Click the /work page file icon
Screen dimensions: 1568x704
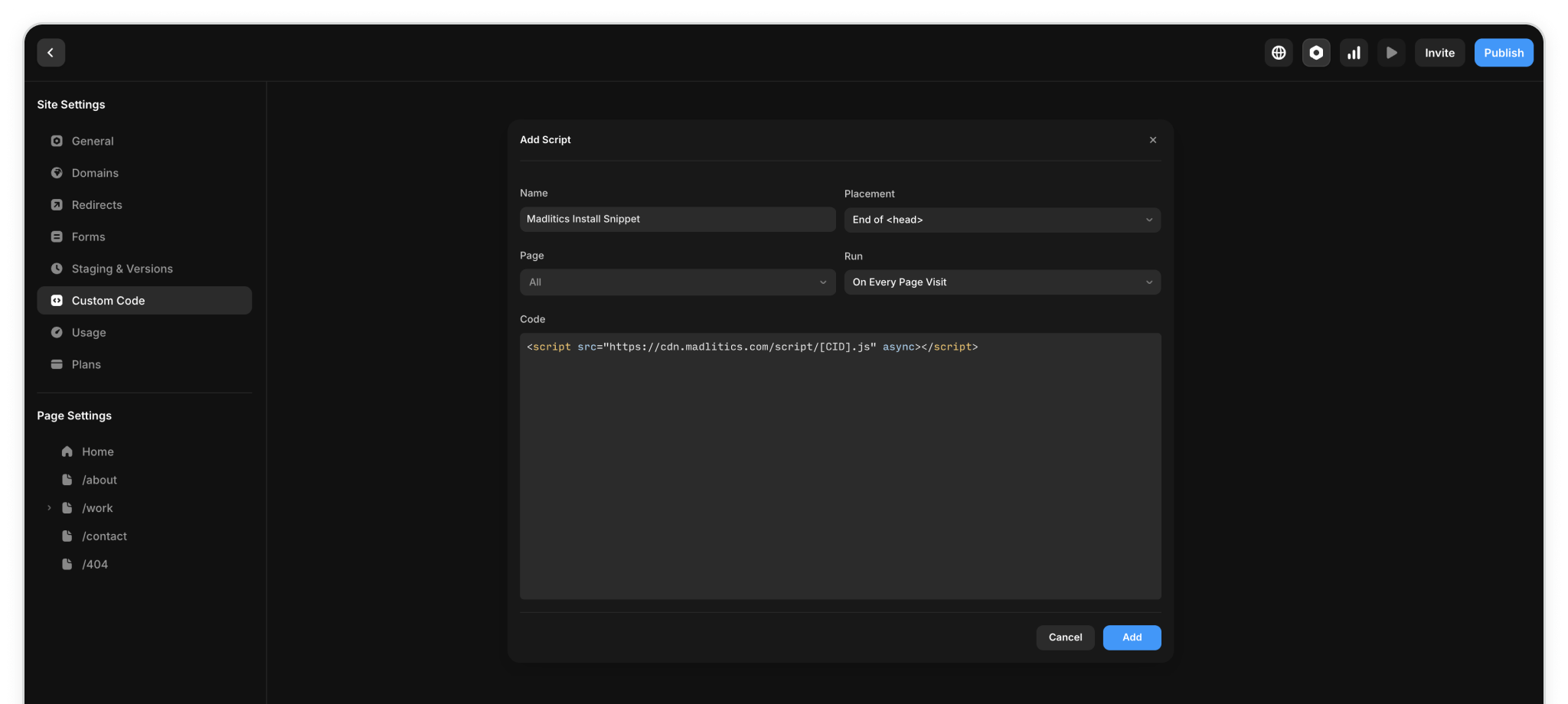(67, 508)
